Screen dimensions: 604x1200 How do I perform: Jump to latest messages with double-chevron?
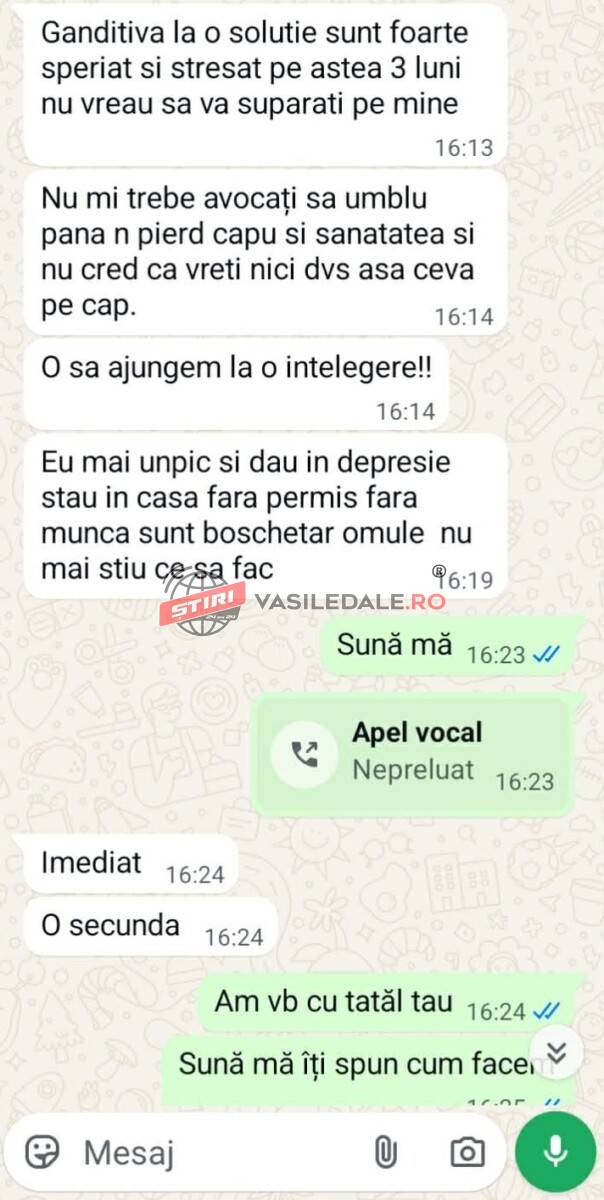[559, 1052]
